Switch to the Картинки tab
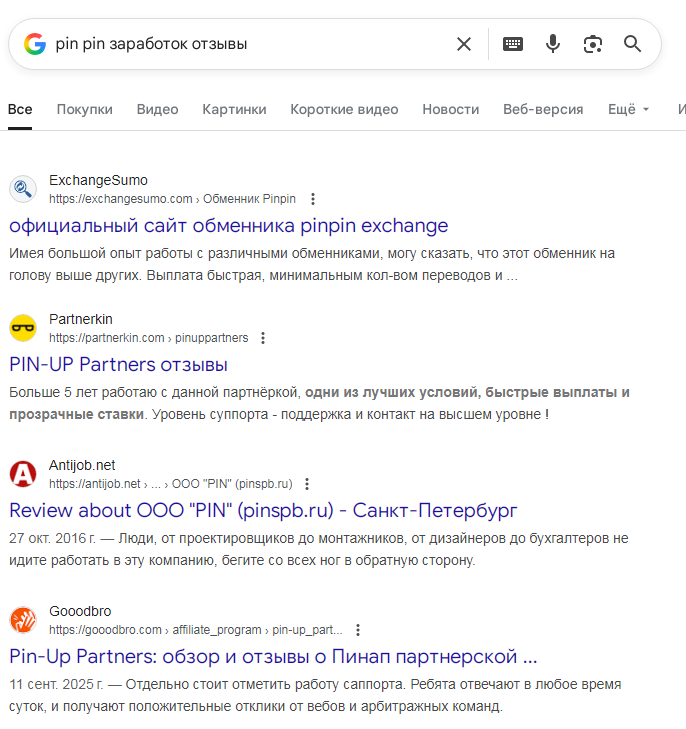Screen dimensions: 686x729 coord(234,109)
